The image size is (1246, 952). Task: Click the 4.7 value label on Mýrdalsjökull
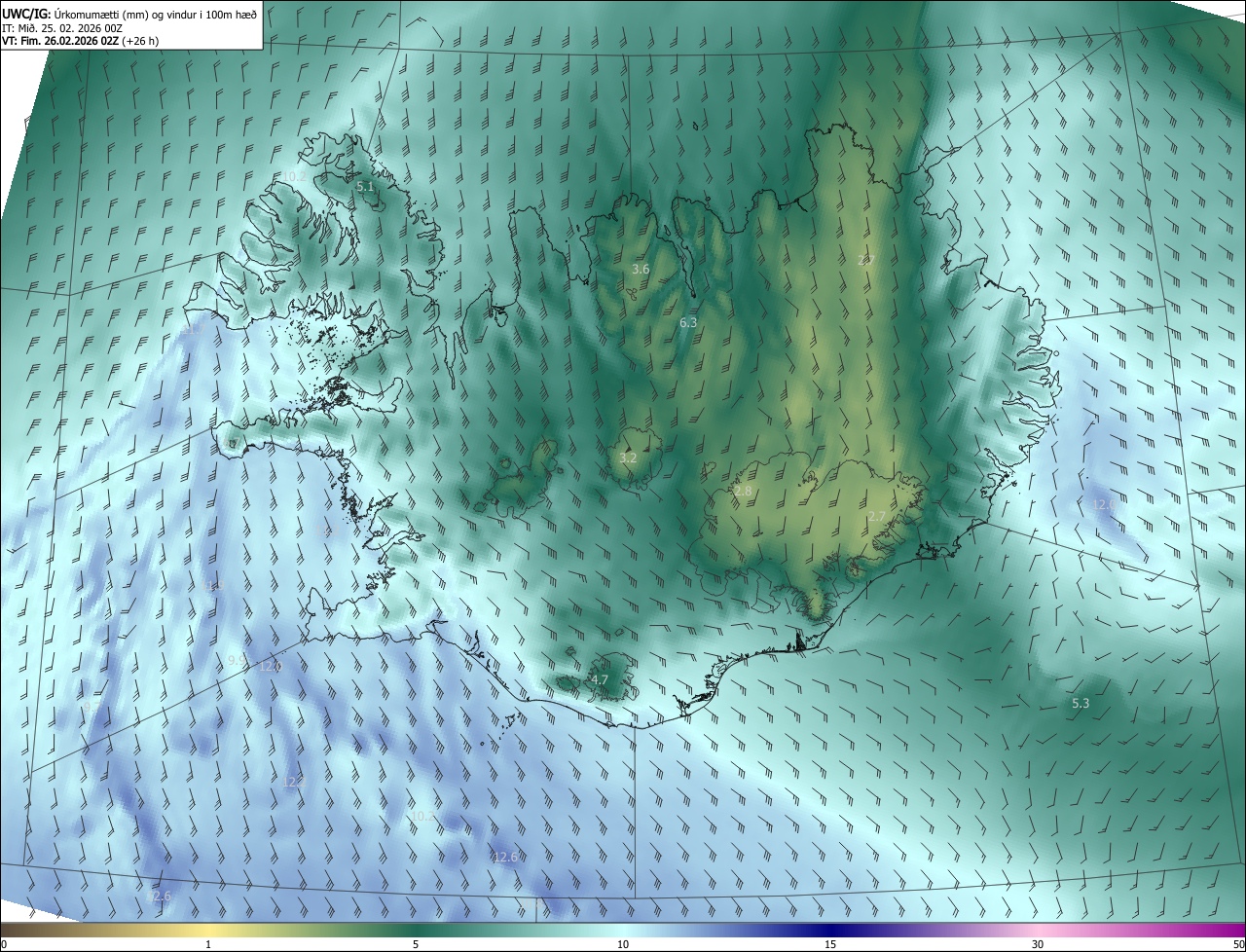click(x=600, y=680)
